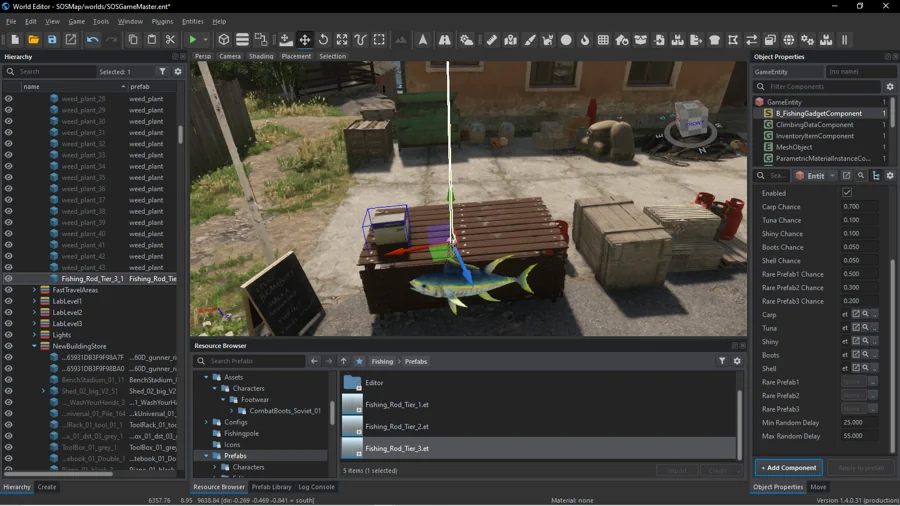Select the Move gizmo tool
900x506 pixels.
(305, 40)
